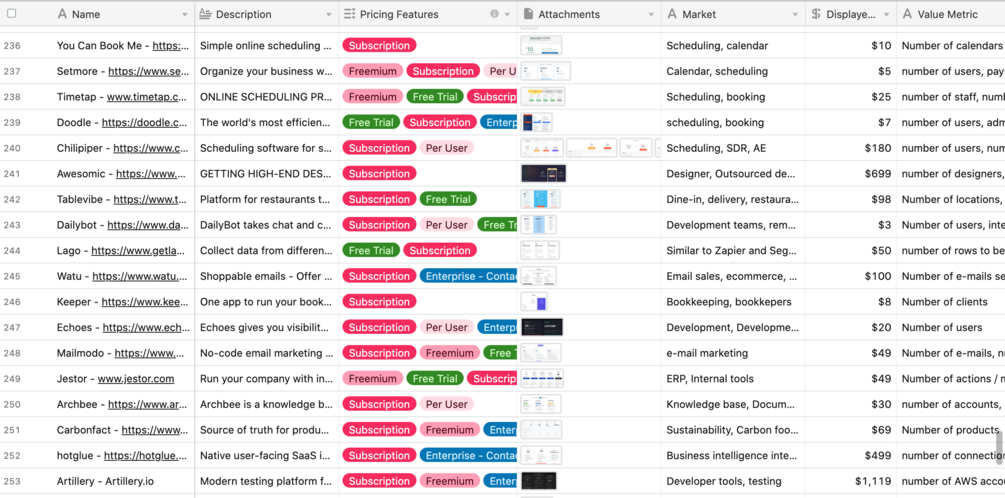
Task: Open the hotglue website link
Action: [145, 456]
